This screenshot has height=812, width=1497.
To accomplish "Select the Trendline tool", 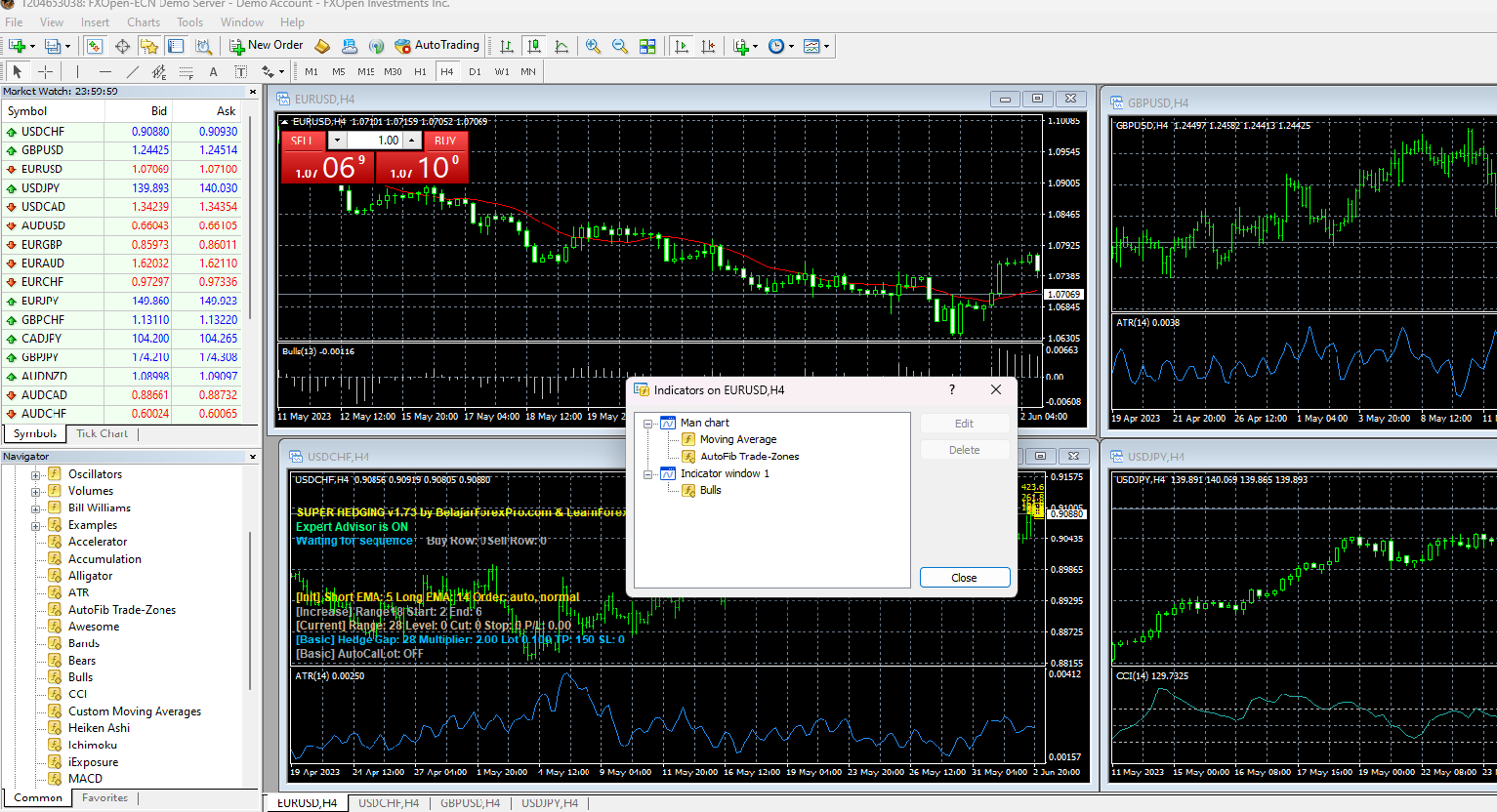I will (132, 71).
